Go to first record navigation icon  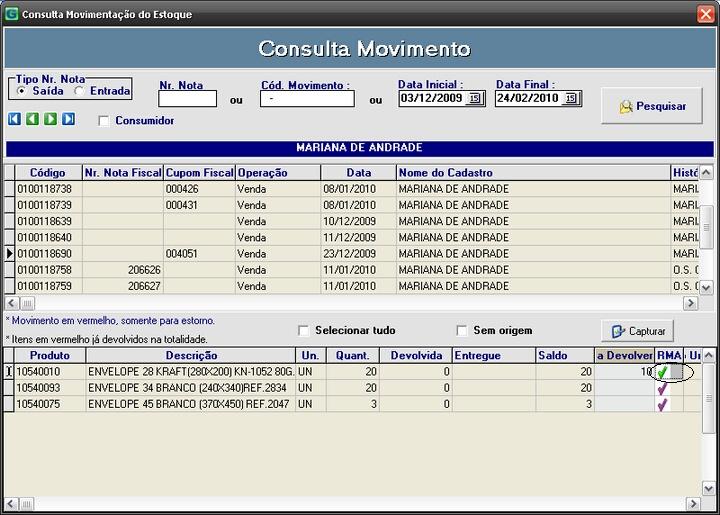coord(14,119)
